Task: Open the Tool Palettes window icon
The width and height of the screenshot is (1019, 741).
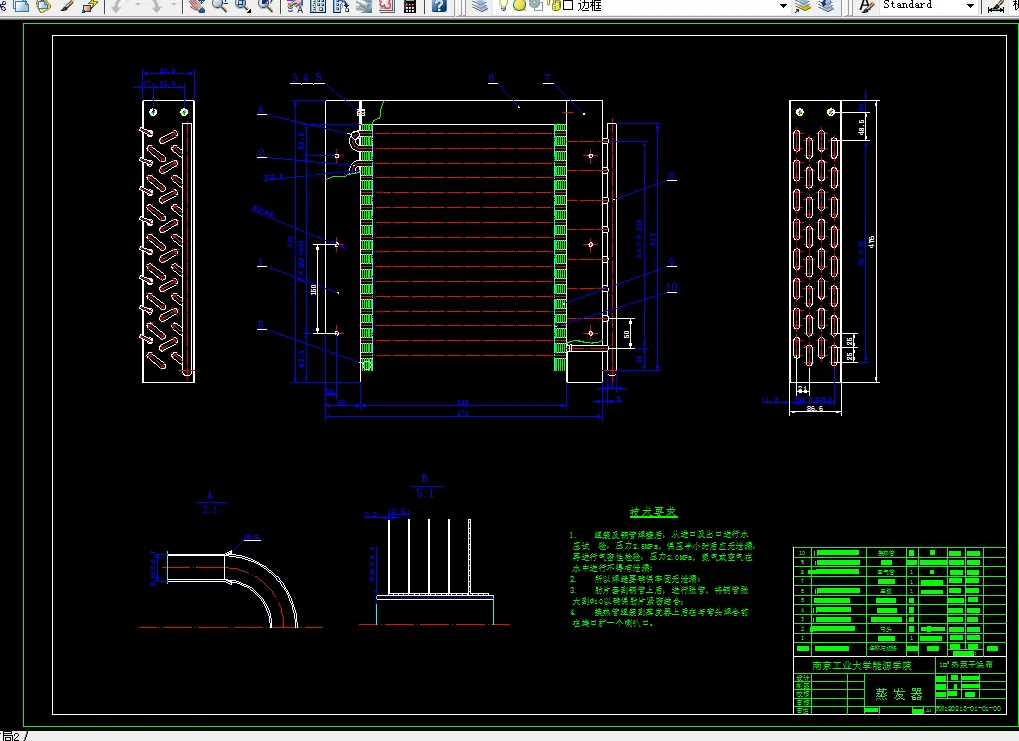Action: [341, 5]
